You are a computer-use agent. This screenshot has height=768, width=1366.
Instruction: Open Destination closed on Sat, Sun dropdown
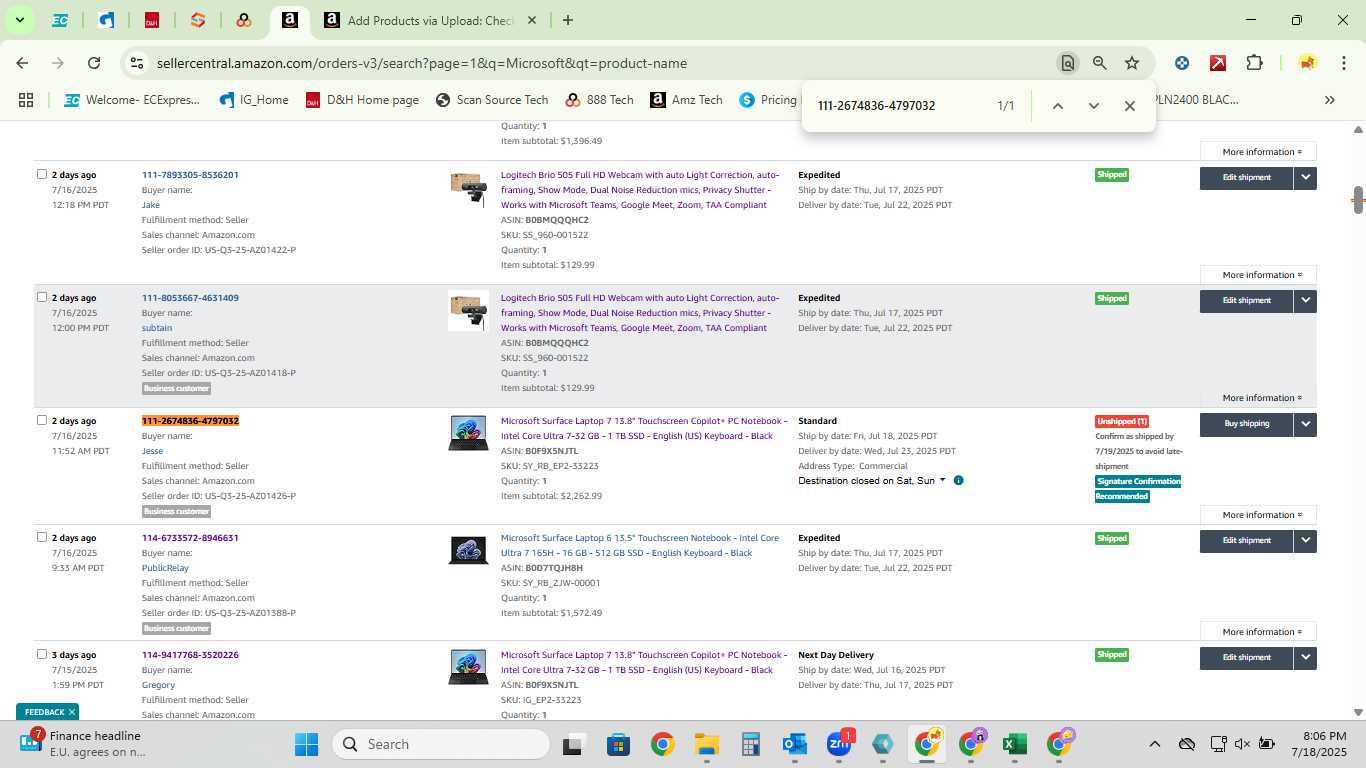[x=871, y=481]
